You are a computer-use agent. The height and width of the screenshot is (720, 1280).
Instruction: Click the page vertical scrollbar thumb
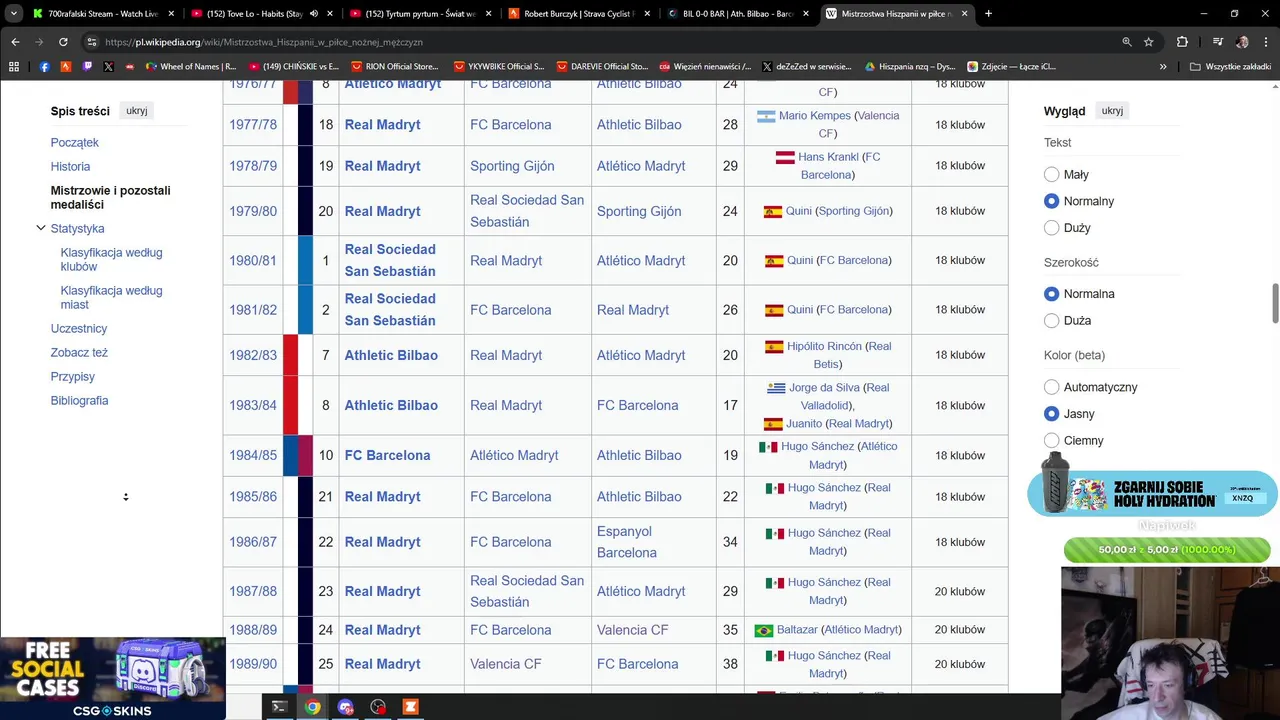tap(1275, 303)
